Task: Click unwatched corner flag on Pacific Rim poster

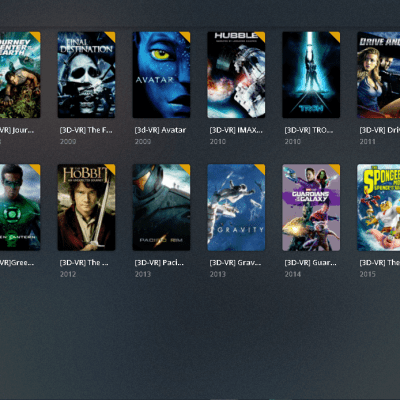Action: (186, 168)
